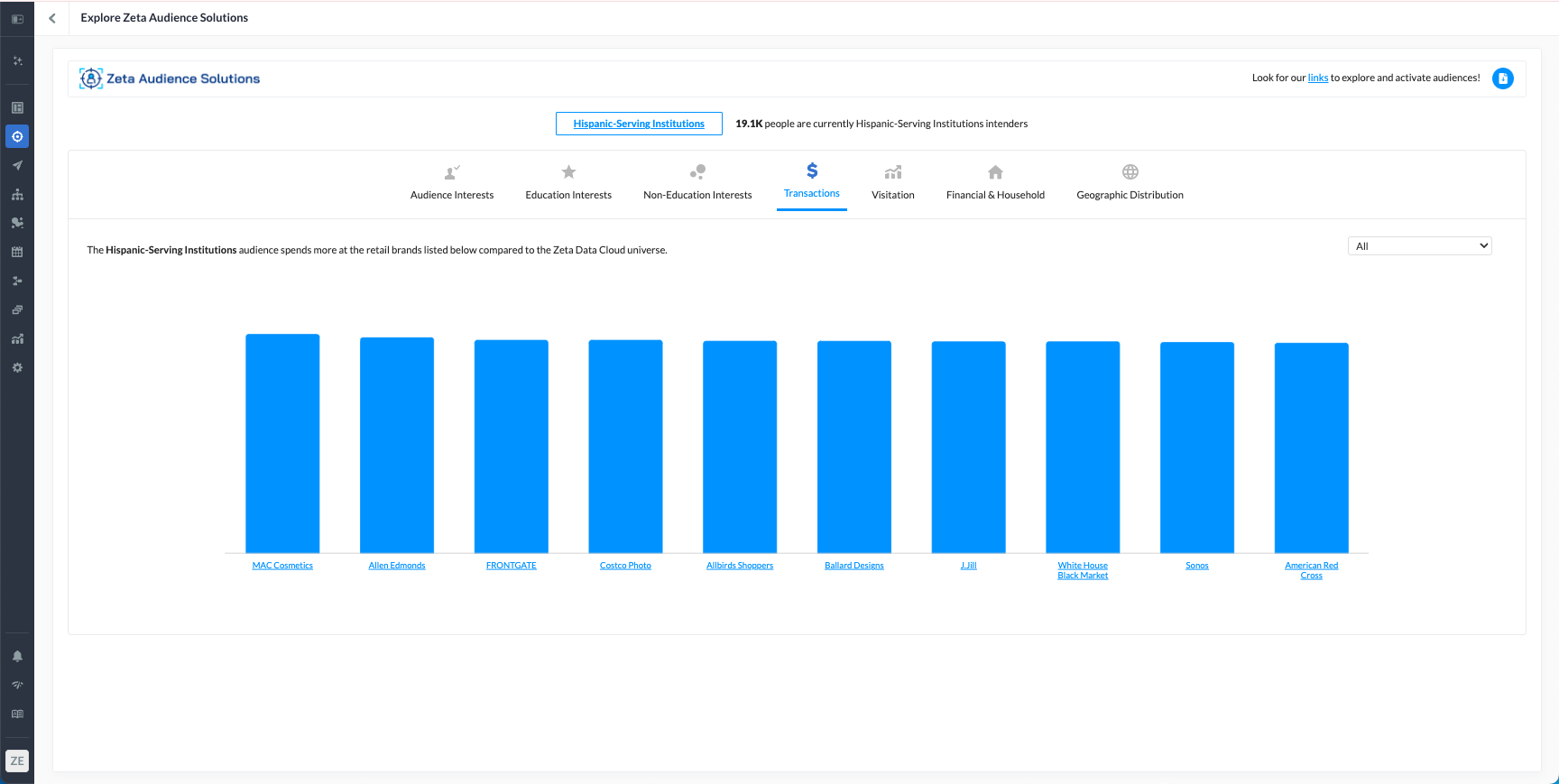Click the Hispanic-Serving Institutions audience button
1559x784 pixels.
639,124
